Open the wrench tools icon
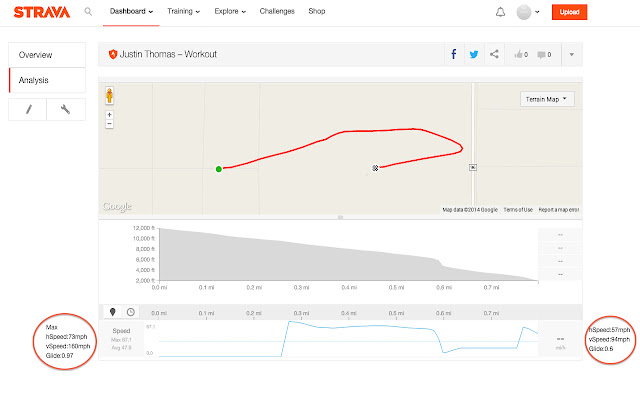 (x=65, y=109)
